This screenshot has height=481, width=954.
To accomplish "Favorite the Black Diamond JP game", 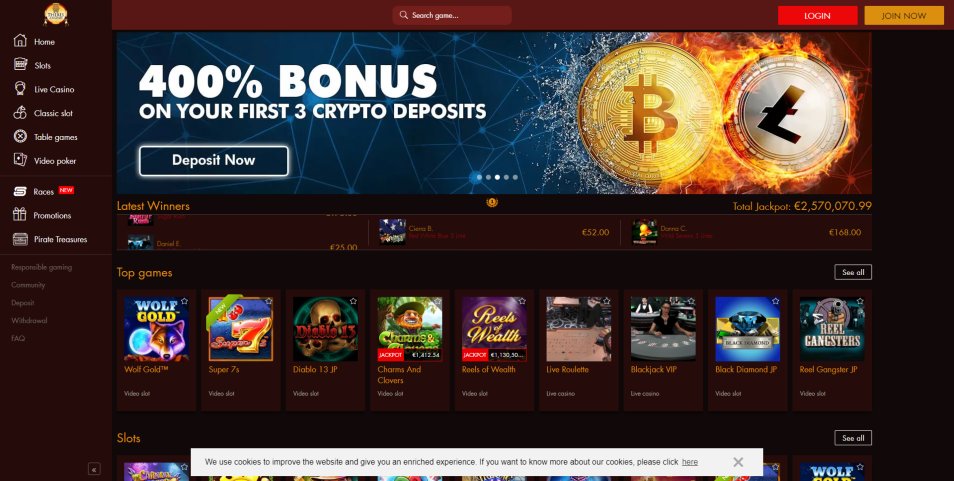I will click(x=776, y=301).
